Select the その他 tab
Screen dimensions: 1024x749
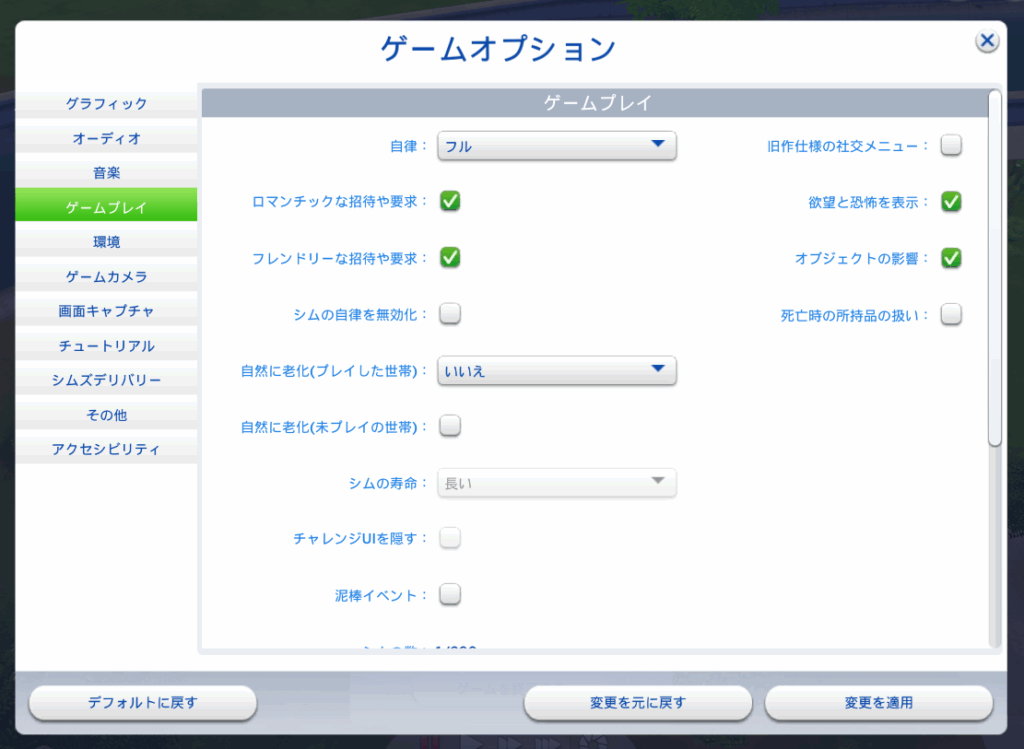tap(106, 415)
